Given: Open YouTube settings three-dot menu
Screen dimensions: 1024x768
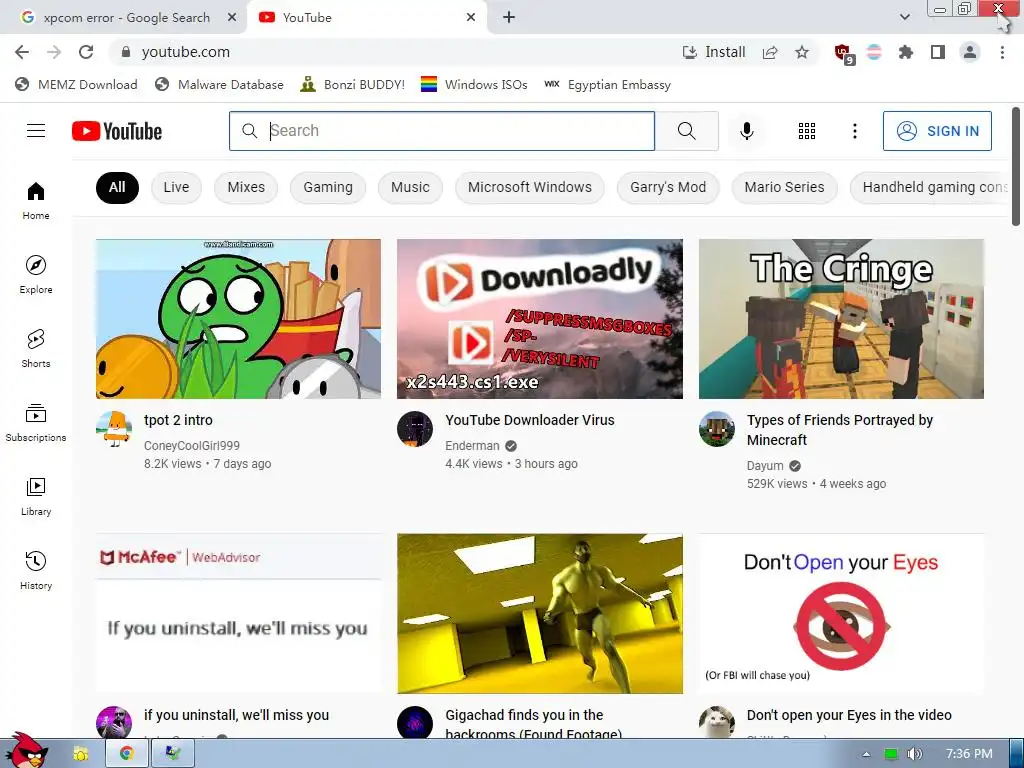Looking at the screenshot, I should pyautogui.click(x=854, y=131).
